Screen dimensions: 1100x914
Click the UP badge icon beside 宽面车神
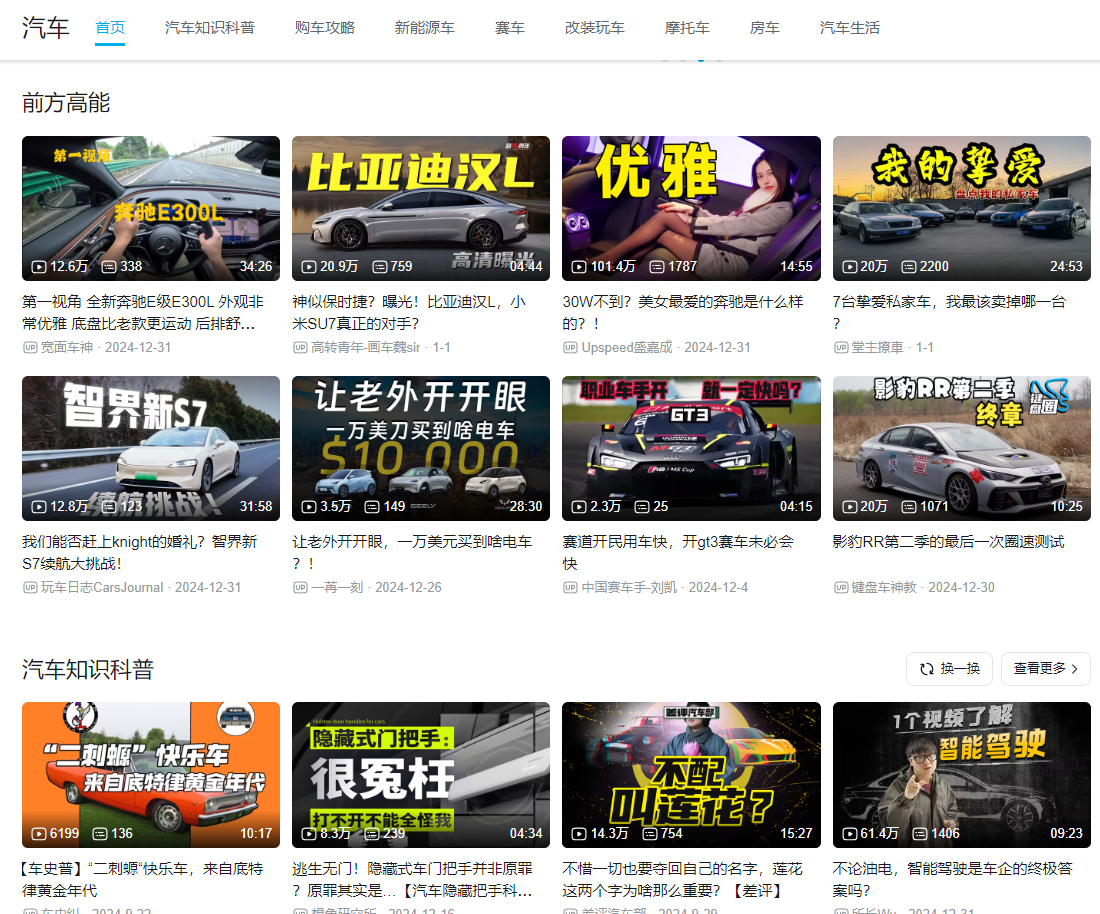pos(30,347)
